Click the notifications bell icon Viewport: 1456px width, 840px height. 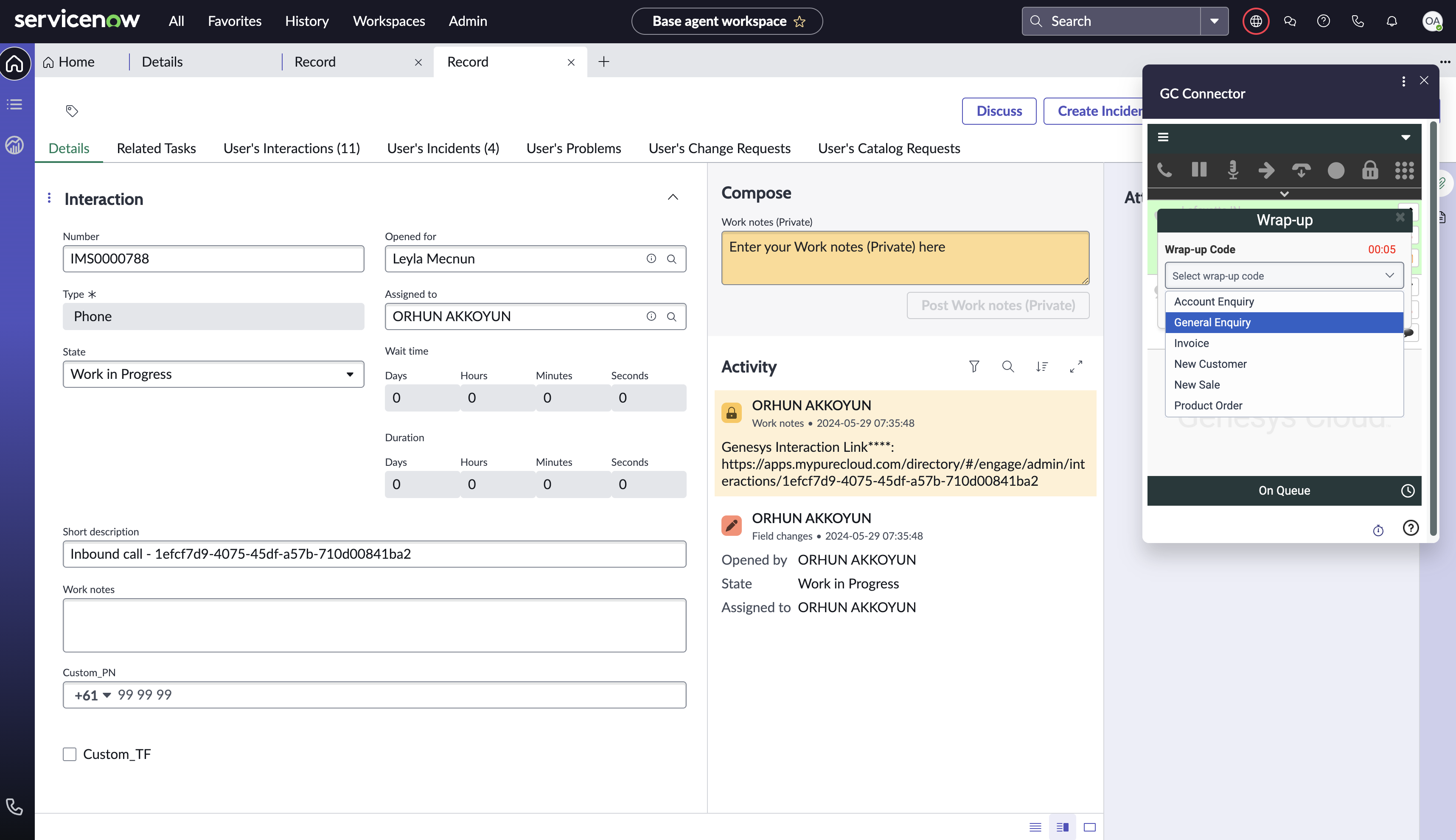[1391, 21]
